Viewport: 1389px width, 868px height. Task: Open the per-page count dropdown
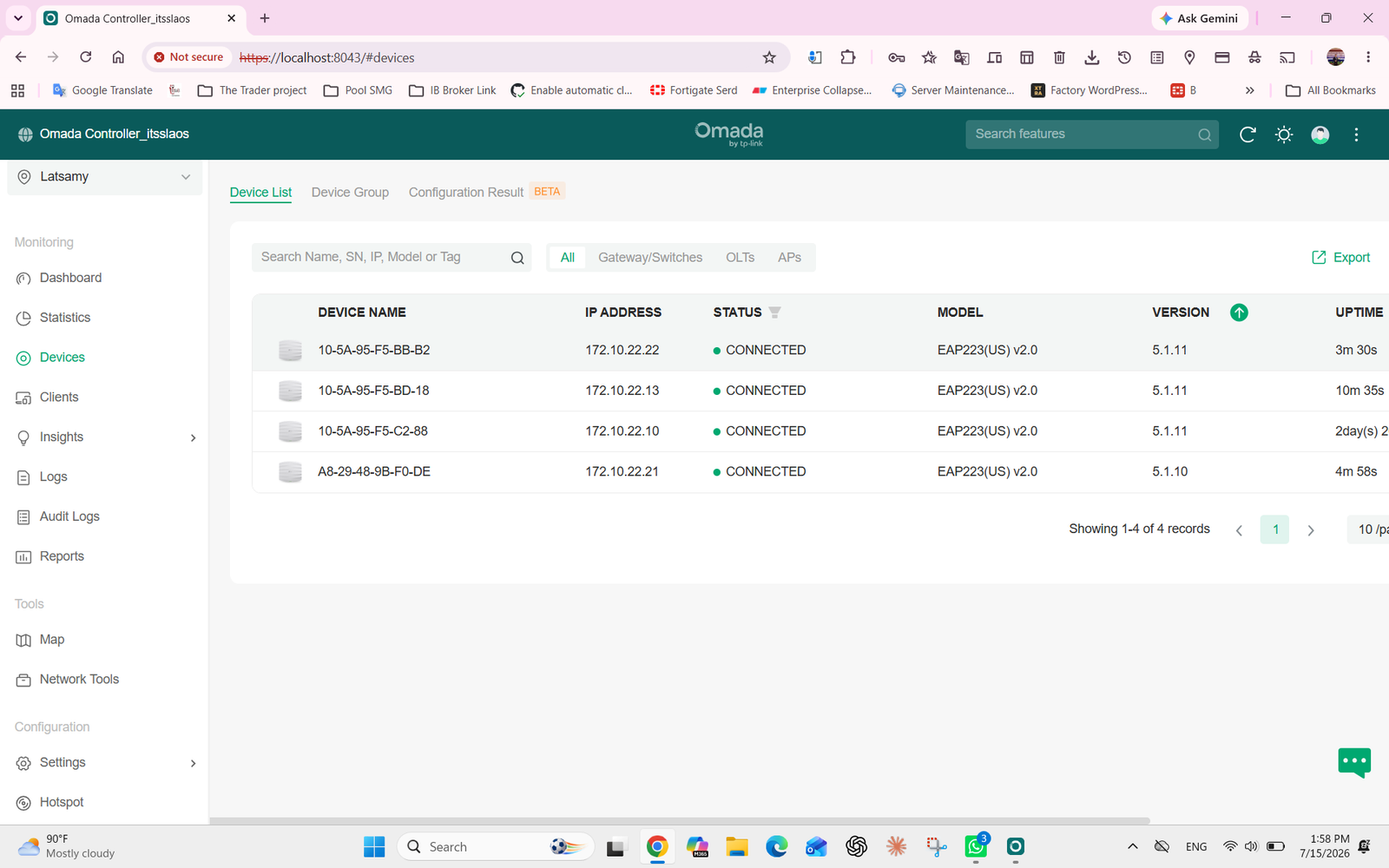point(1370,529)
